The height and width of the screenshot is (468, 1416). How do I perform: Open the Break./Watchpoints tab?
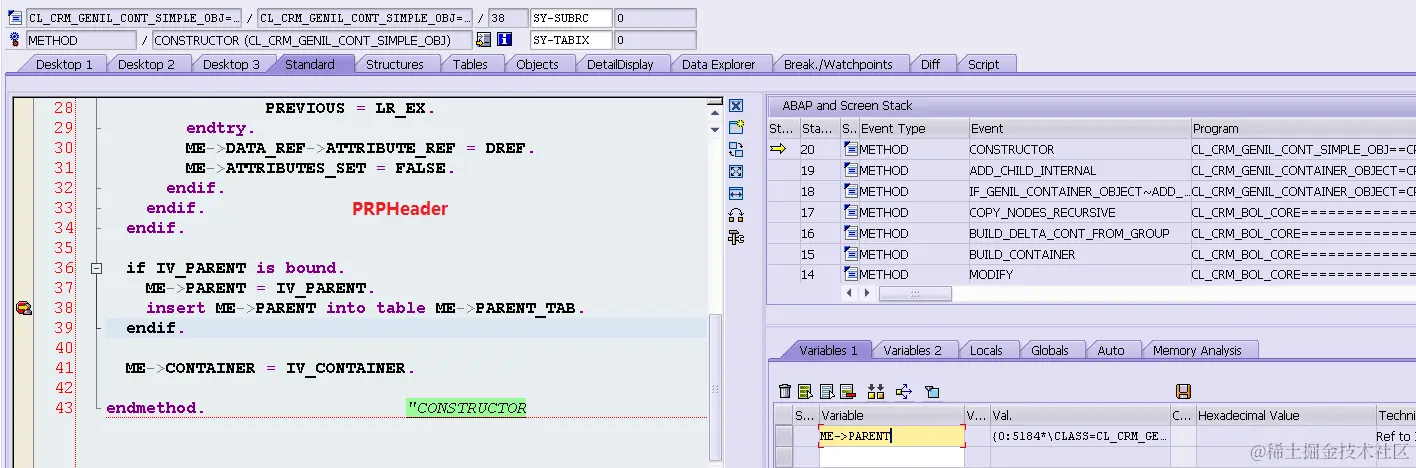[838, 64]
